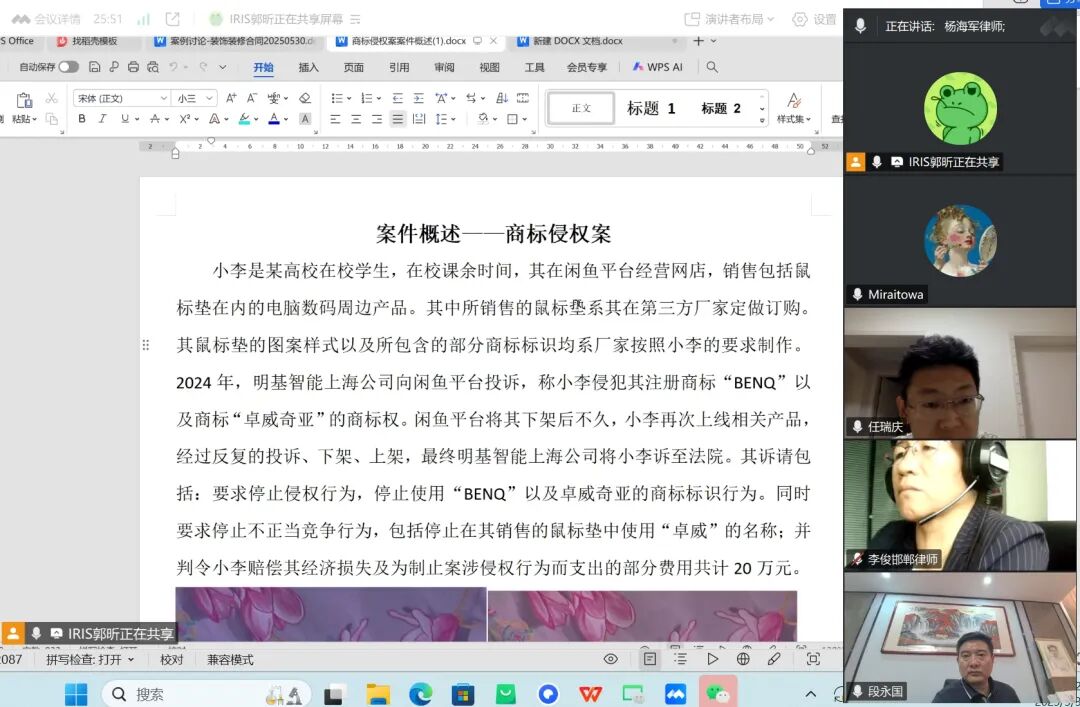The height and width of the screenshot is (707, 1080).
Task: Click the 校对 proofread button
Action: 171,659
